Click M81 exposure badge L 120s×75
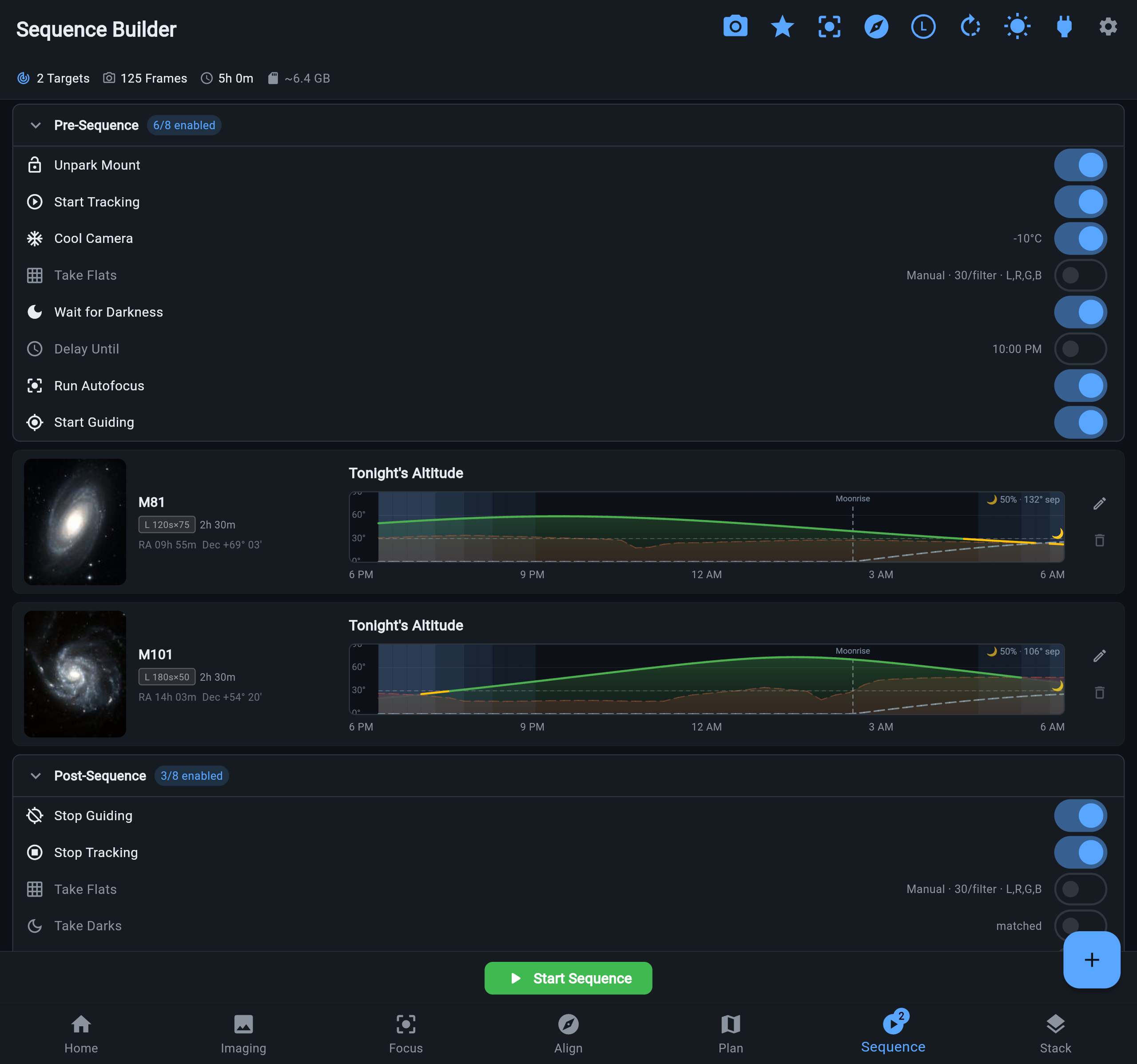 tap(167, 524)
